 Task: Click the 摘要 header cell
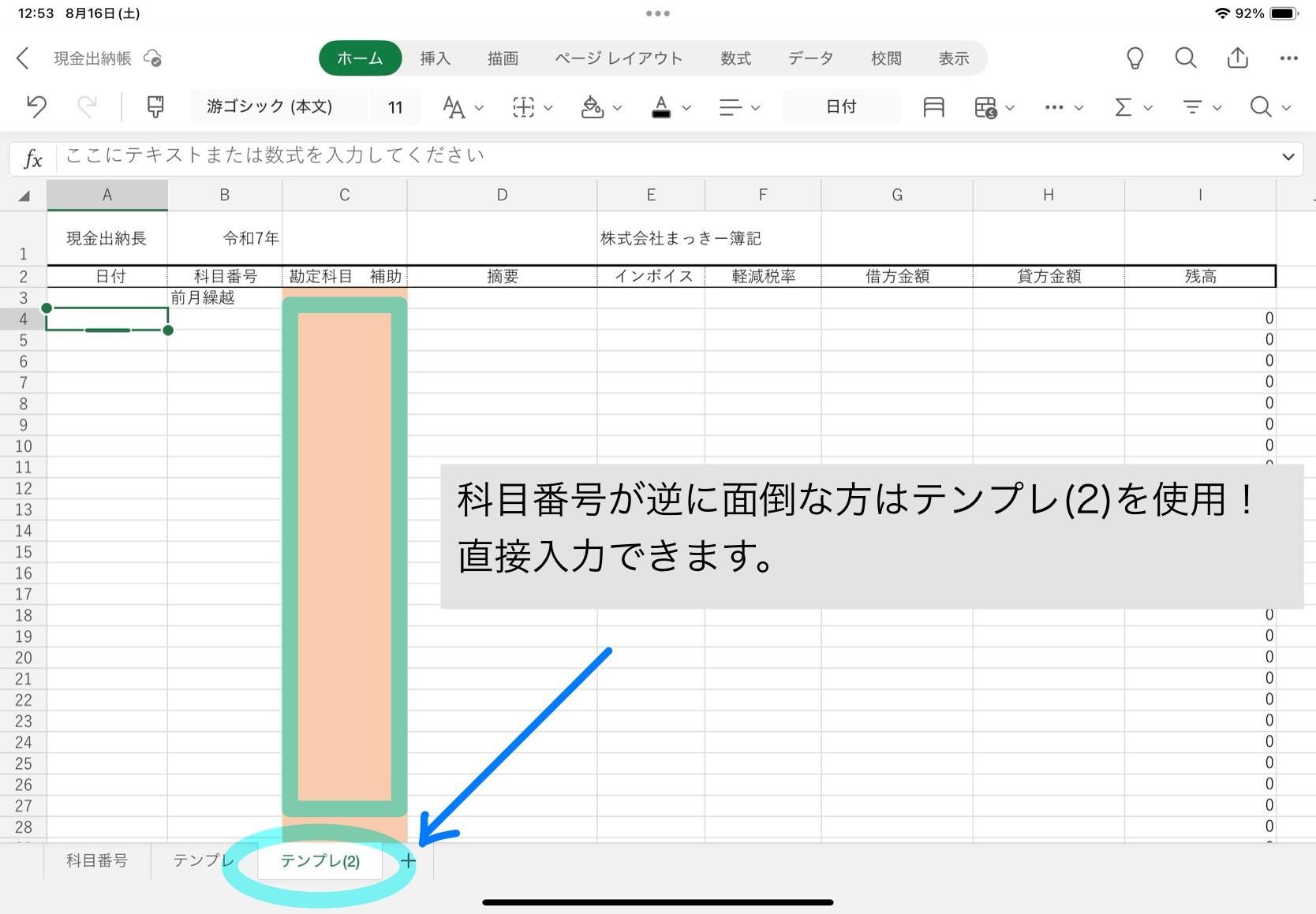(503, 276)
